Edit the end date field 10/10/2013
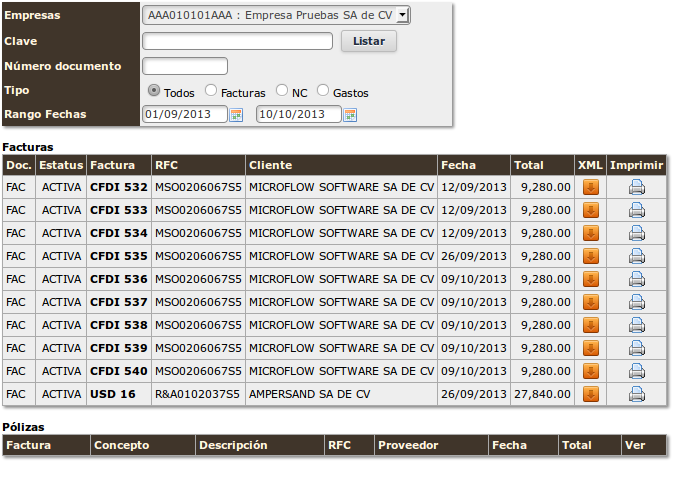 click(299, 114)
